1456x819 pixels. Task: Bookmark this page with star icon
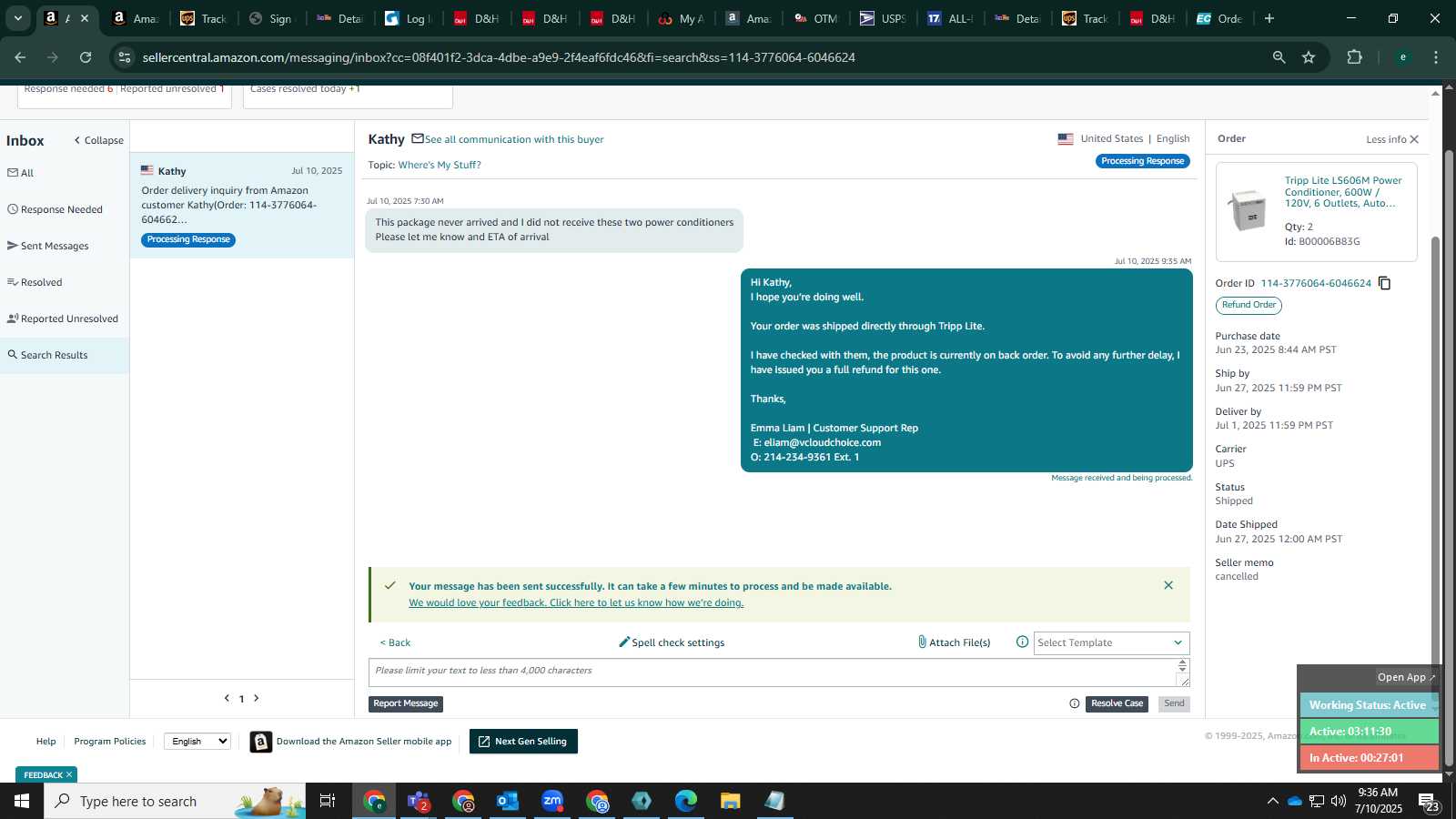(x=1309, y=57)
